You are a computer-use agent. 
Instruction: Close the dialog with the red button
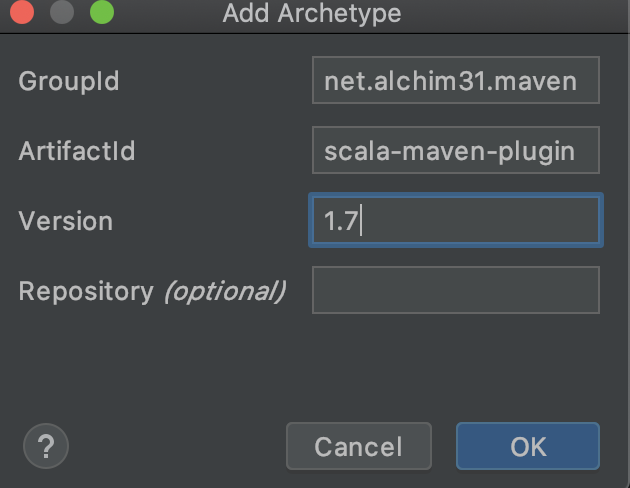pos(22,12)
